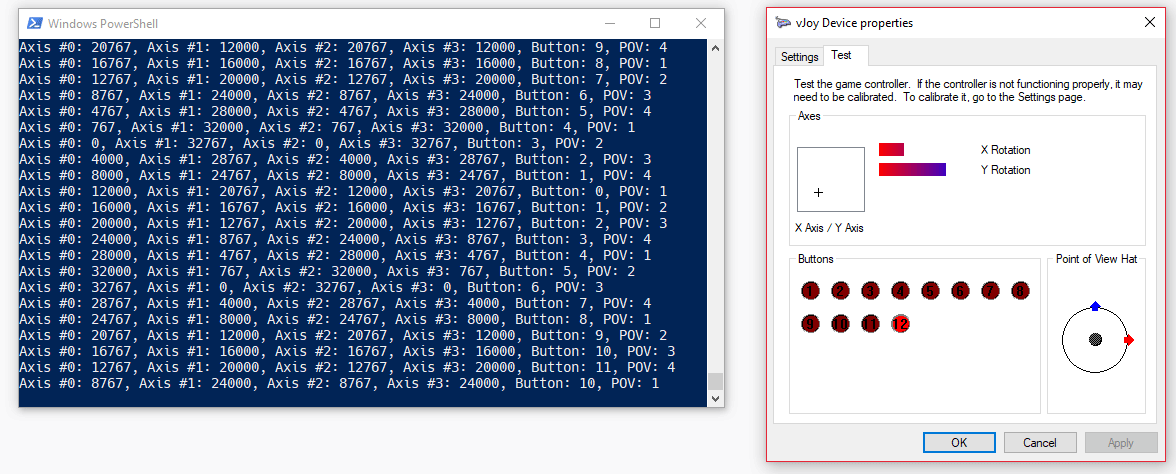Click the line starting 'Axis #0: 767'

click(327, 128)
